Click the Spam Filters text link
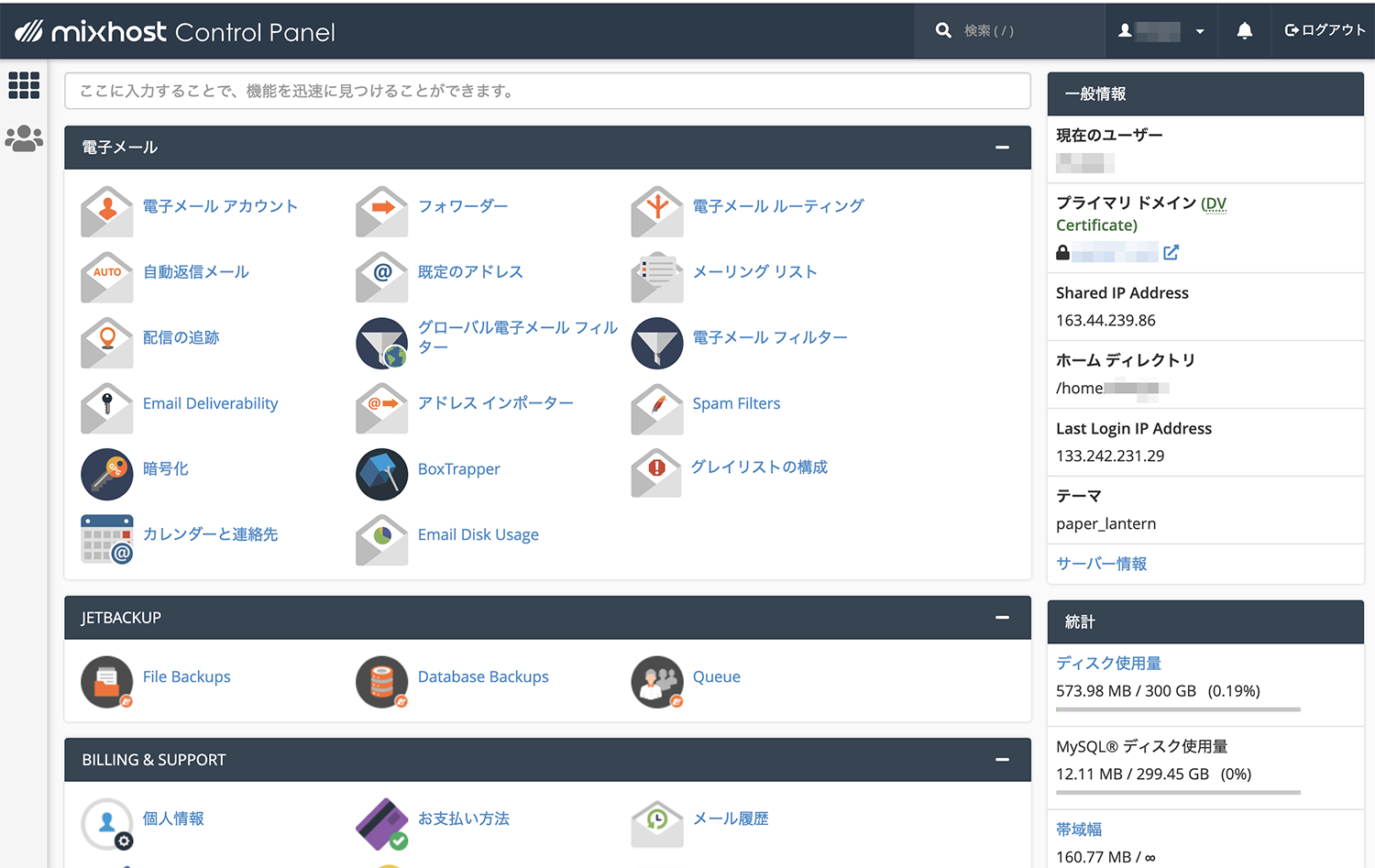The height and width of the screenshot is (868, 1375). coord(736,403)
